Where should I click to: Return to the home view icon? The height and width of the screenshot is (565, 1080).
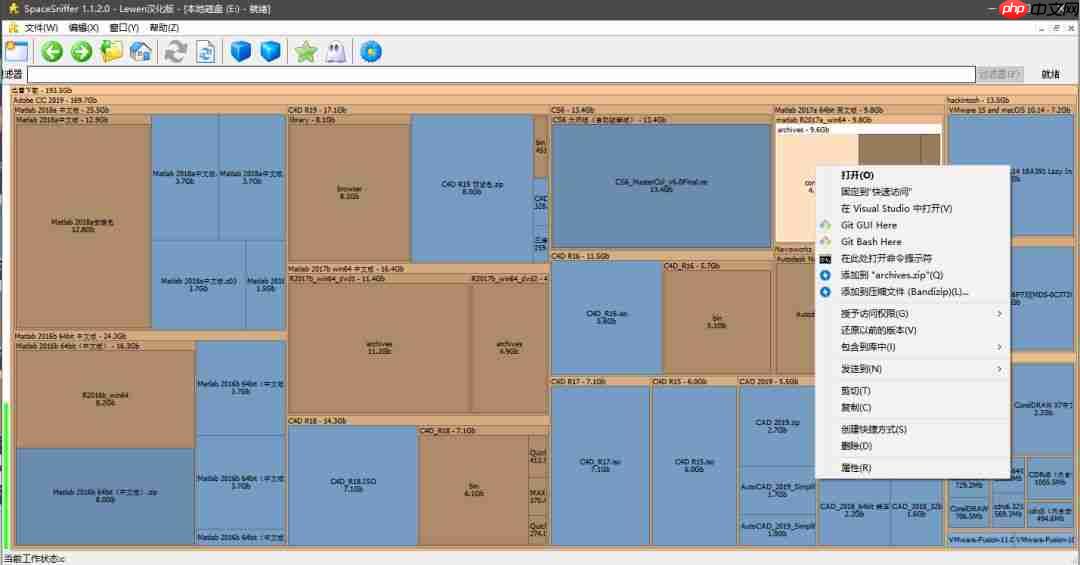(x=141, y=52)
